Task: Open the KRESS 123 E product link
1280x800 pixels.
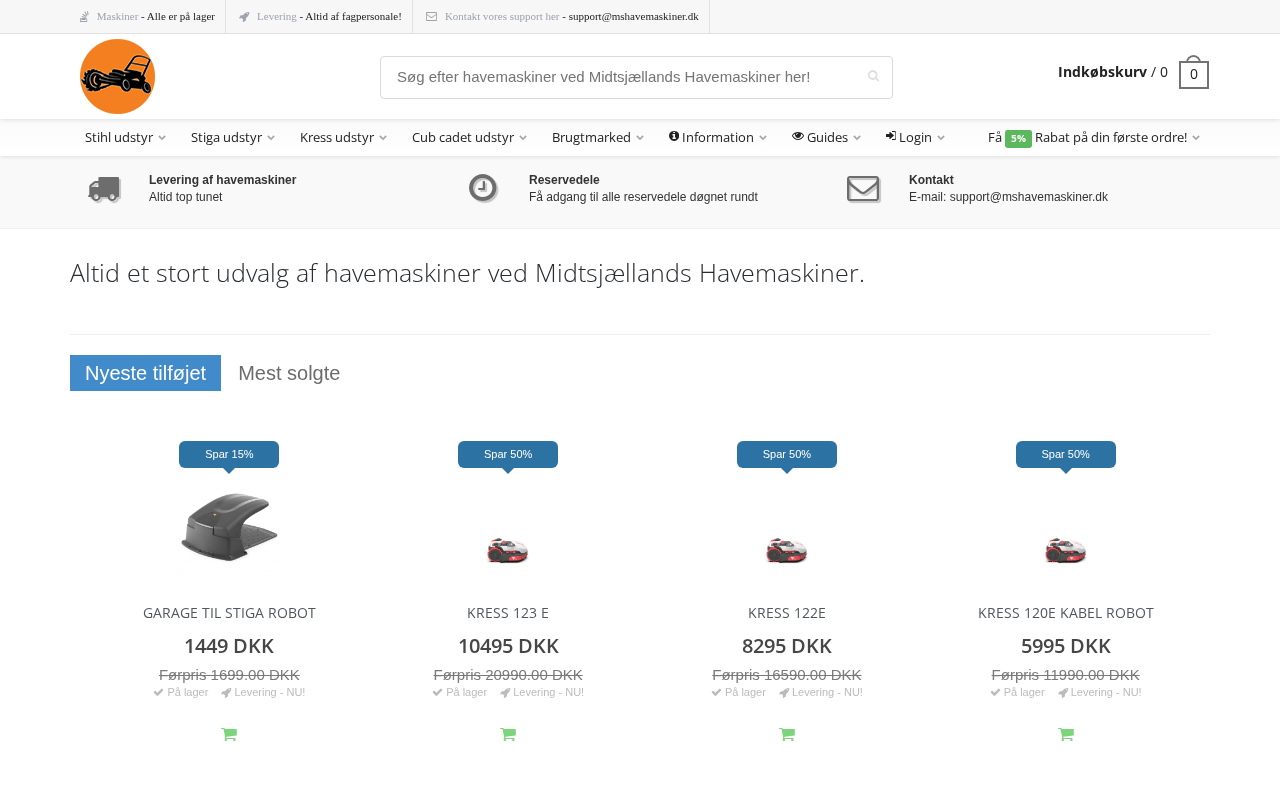Action: (508, 613)
